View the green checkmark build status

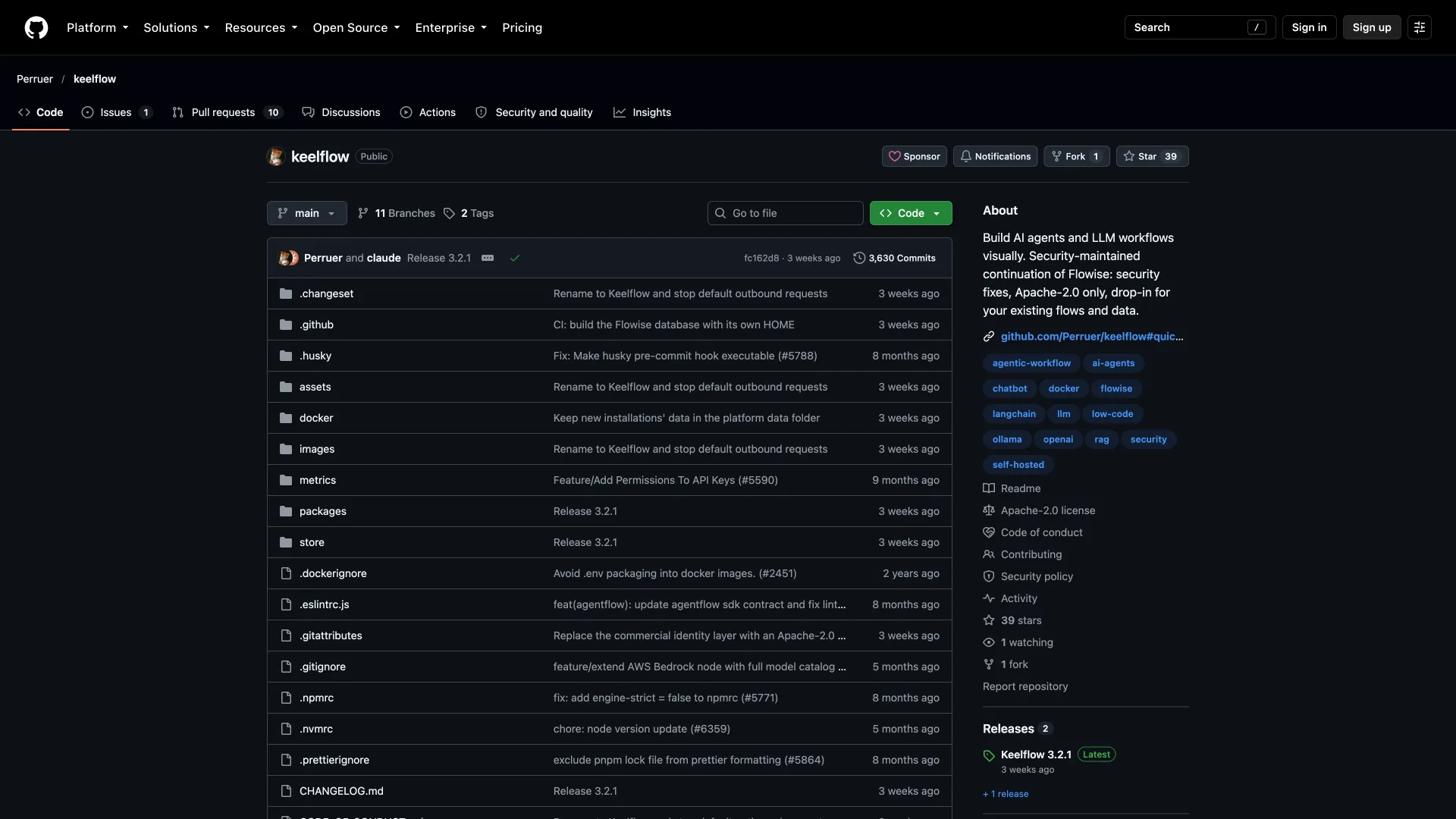(x=515, y=258)
